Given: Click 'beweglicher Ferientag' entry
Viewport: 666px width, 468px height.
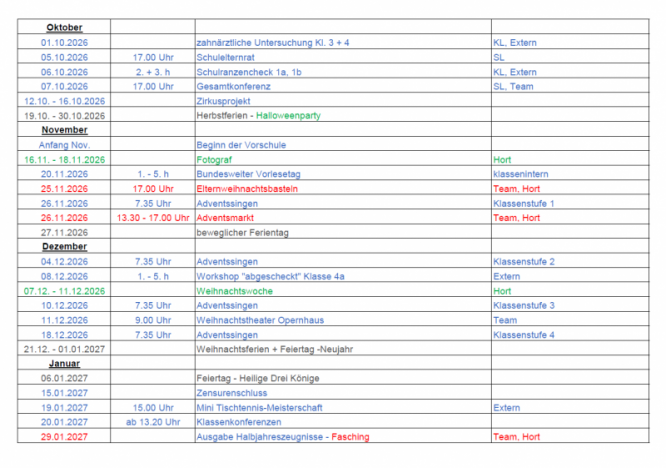Looking at the screenshot, I should tap(243, 233).
